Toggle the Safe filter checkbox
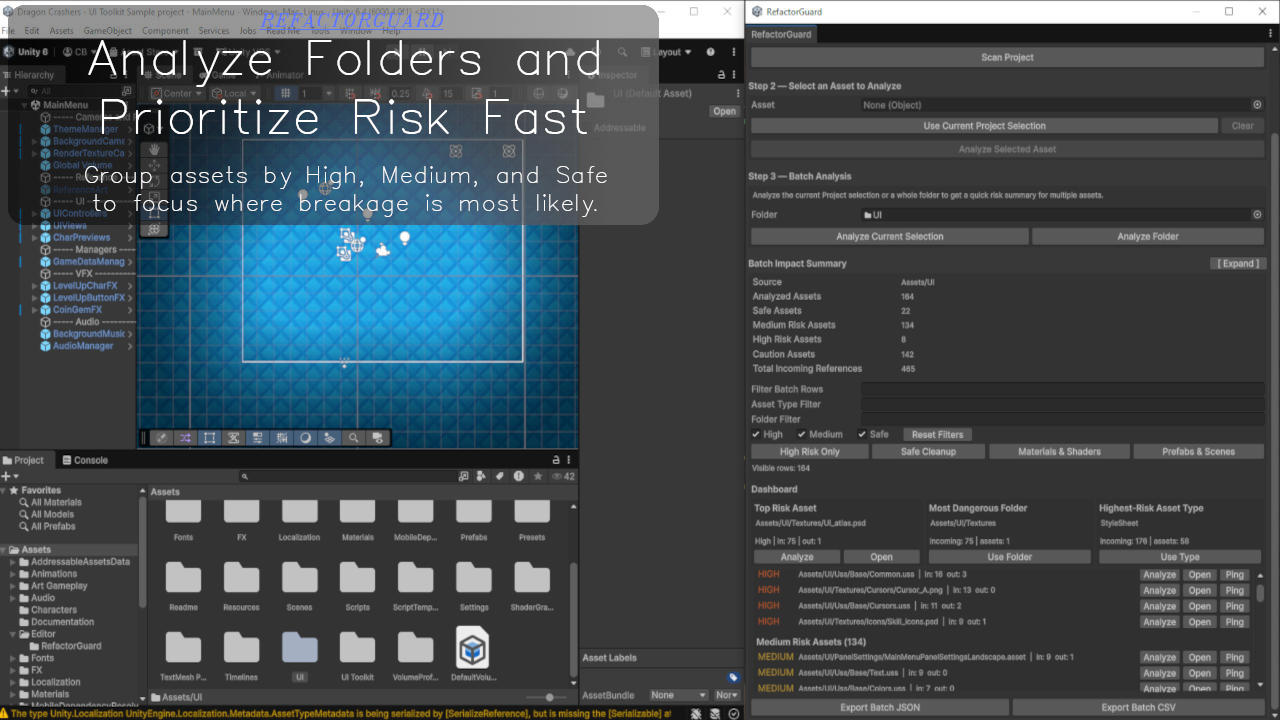1280x720 pixels. [862, 435]
